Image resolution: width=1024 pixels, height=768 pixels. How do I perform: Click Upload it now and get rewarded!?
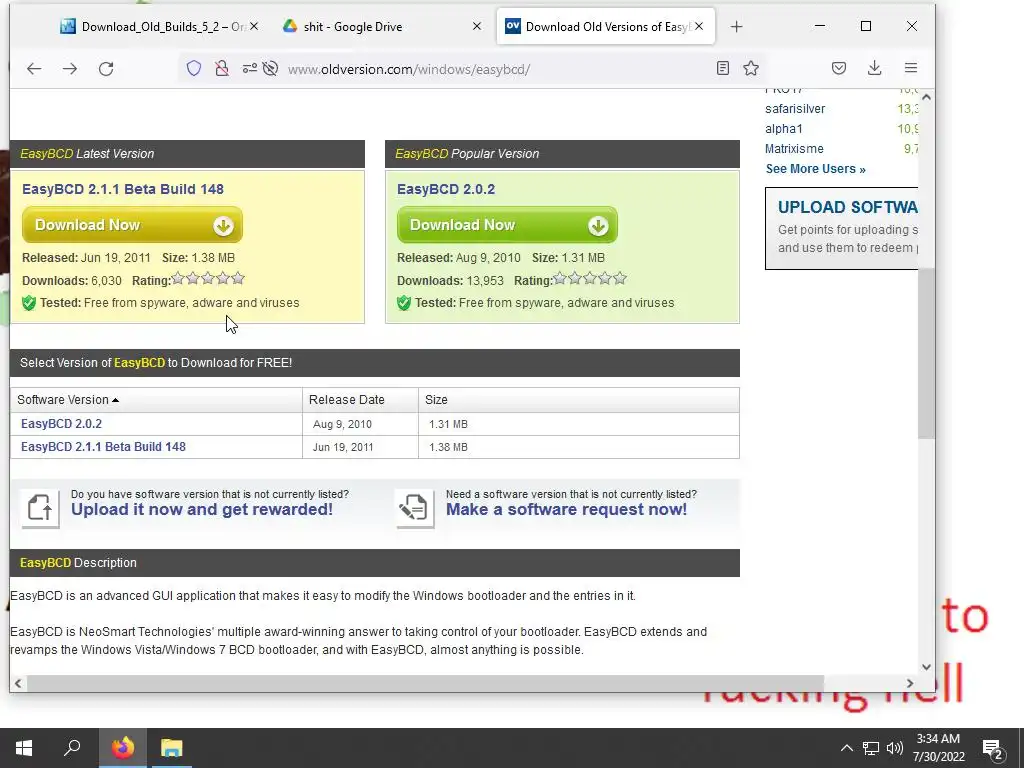tap(202, 509)
